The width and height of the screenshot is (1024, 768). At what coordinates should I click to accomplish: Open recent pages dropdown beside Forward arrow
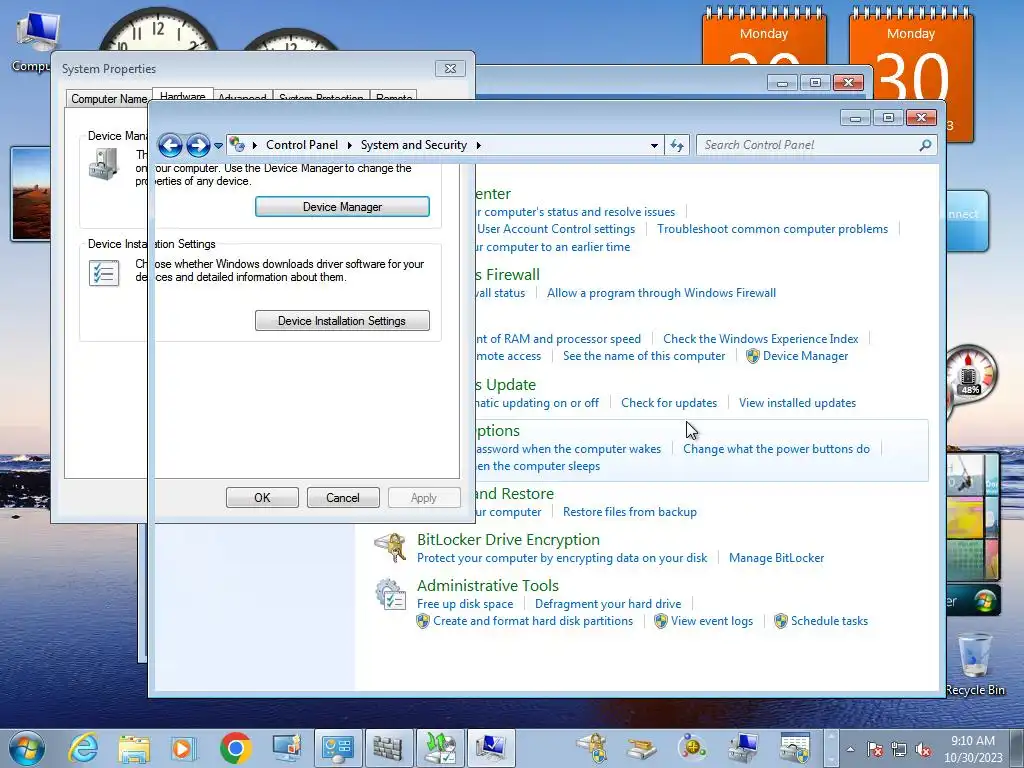pos(218,146)
